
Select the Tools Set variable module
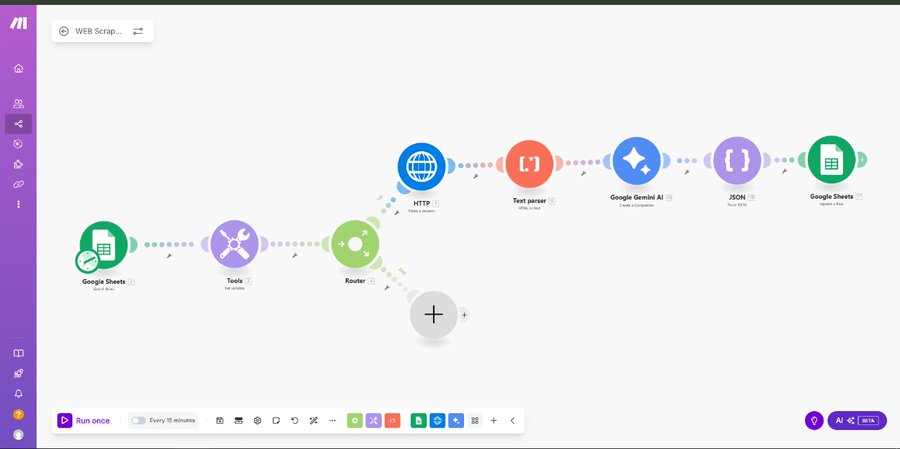(234, 244)
